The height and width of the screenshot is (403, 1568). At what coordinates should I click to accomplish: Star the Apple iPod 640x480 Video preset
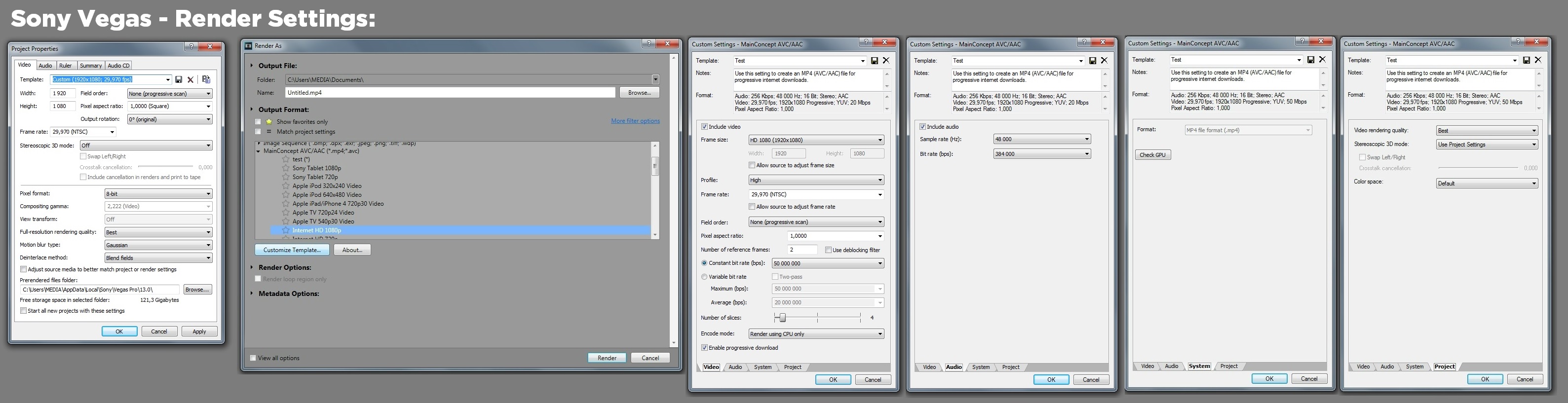point(285,195)
